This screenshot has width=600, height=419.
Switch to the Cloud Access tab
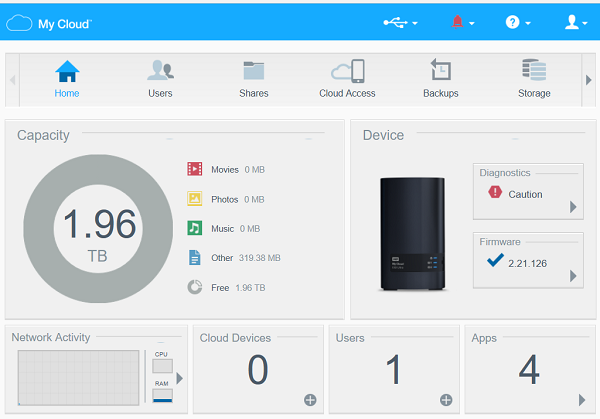347,80
